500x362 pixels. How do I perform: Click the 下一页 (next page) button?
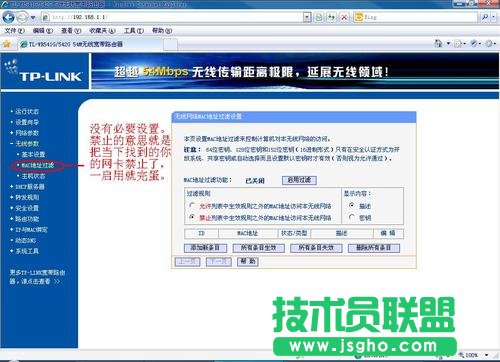tap(219, 262)
